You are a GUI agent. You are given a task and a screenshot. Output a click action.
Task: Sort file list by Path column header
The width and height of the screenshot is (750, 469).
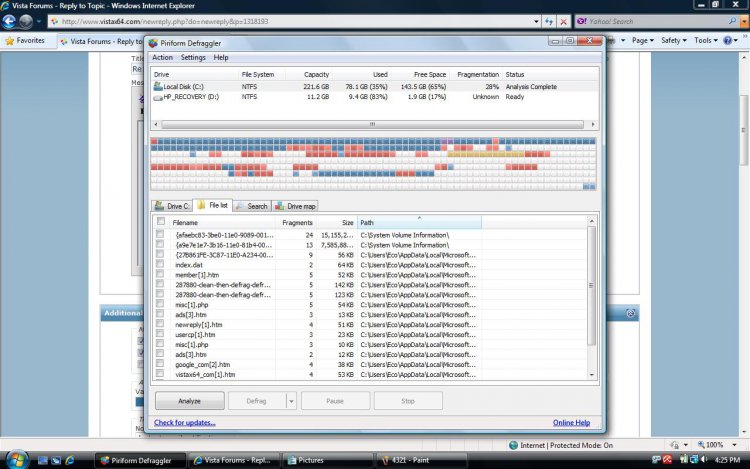[419, 223]
